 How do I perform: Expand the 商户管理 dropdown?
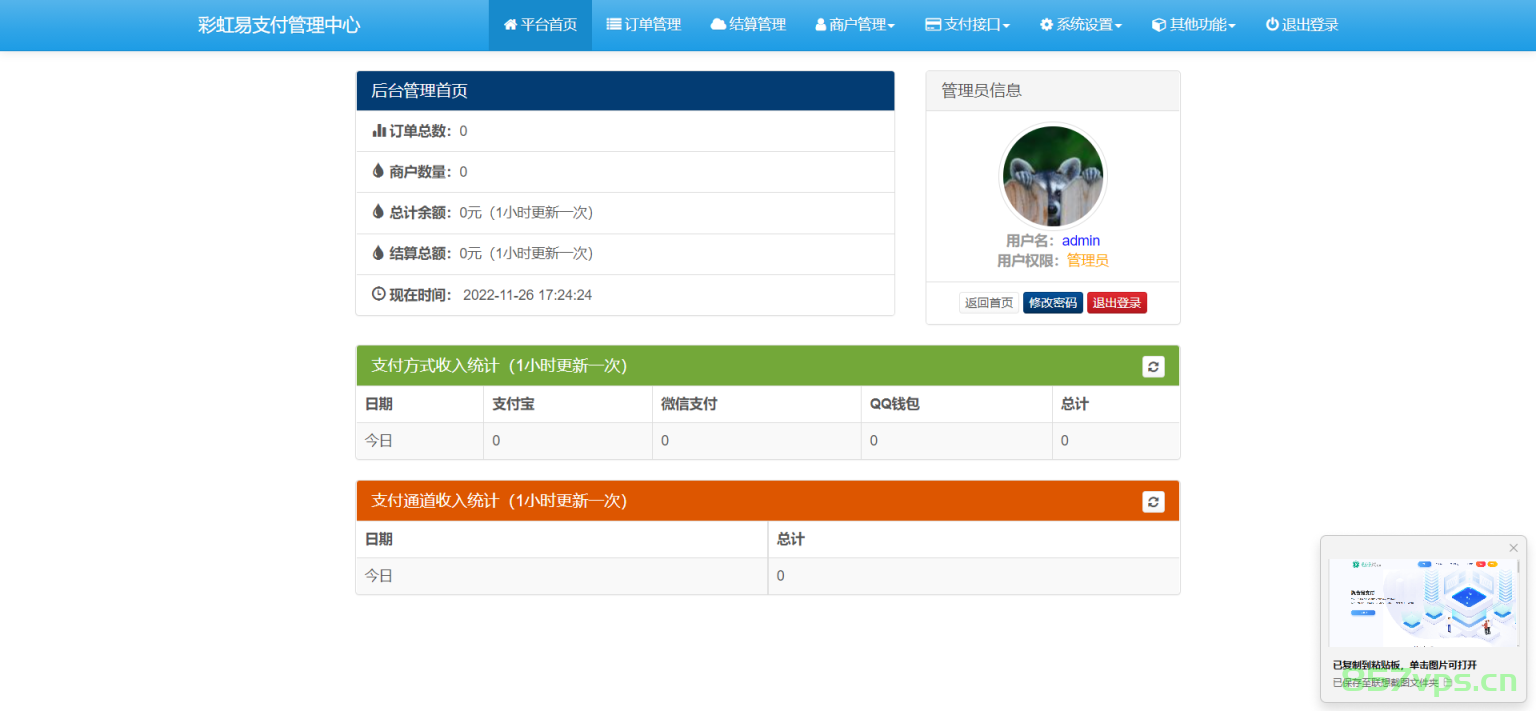(855, 25)
